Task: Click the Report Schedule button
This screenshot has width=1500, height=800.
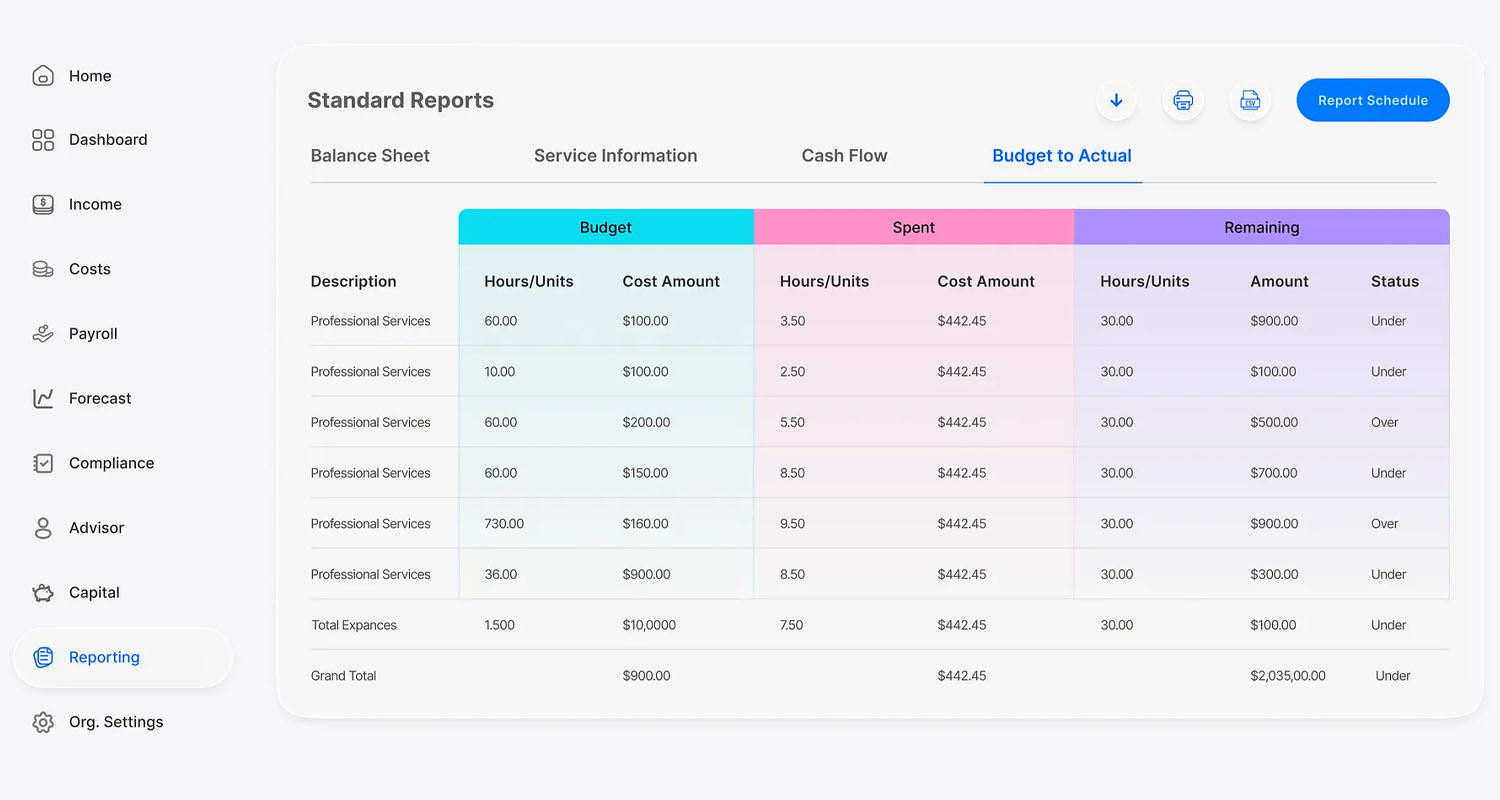Action: tap(1372, 101)
